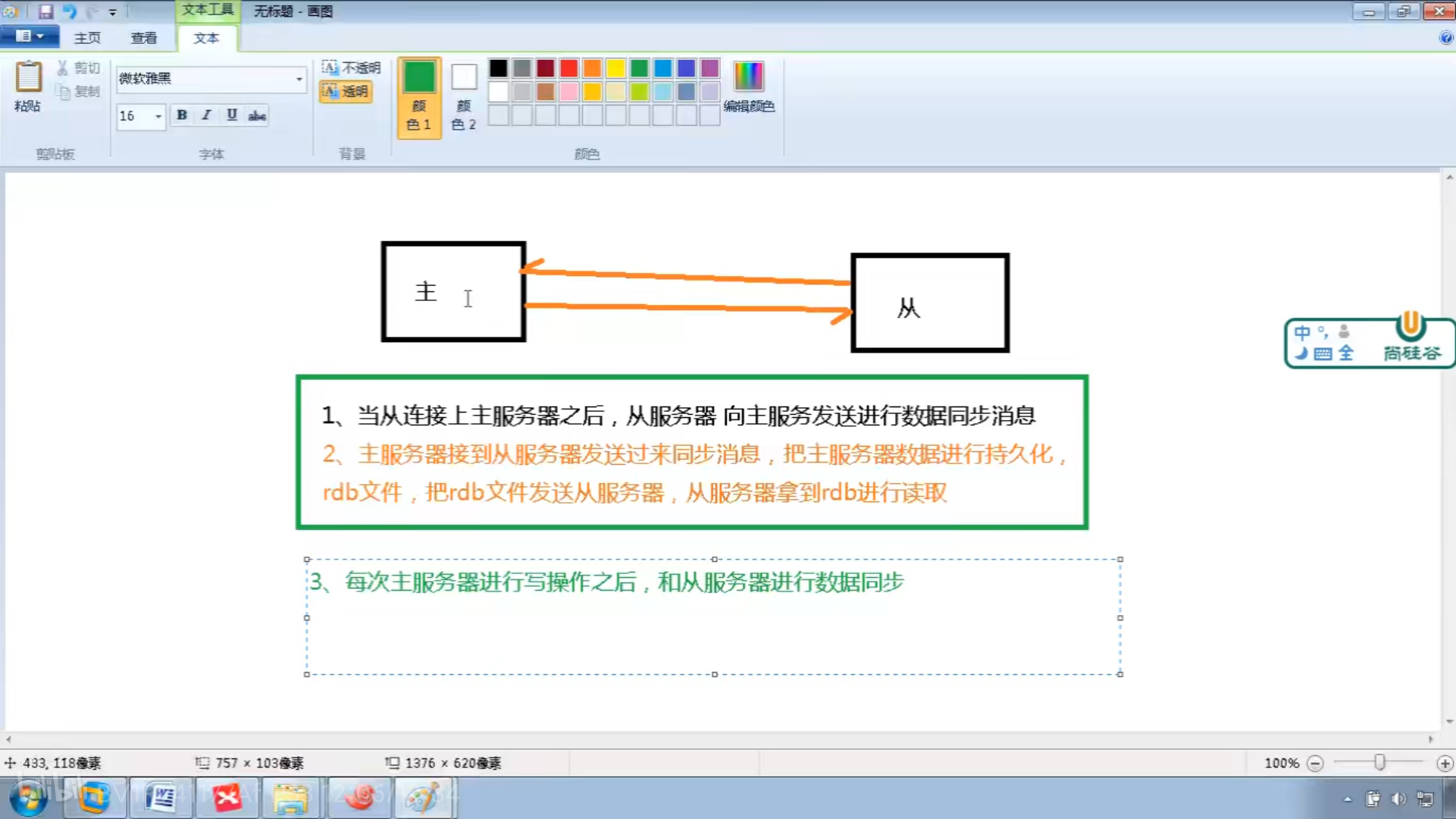This screenshot has width=1456, height=819.
Task: Toggle italic text formatting
Action: (206, 115)
